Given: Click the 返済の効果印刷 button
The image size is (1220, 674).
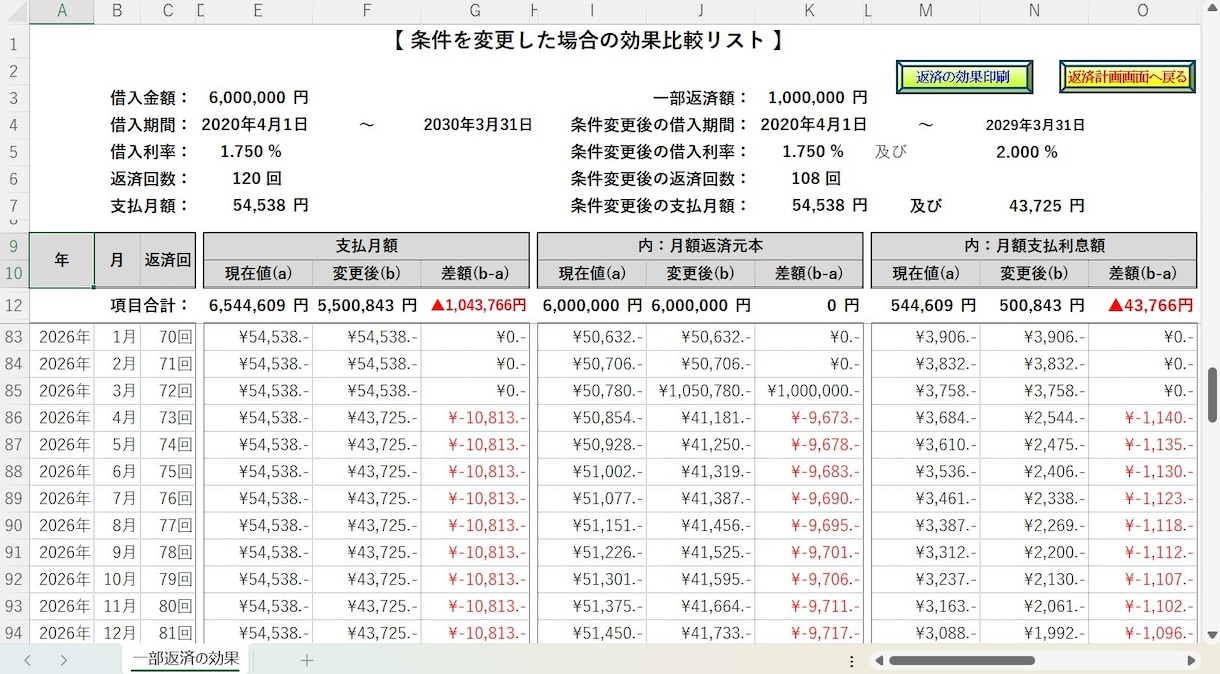Looking at the screenshot, I should pos(962,77).
